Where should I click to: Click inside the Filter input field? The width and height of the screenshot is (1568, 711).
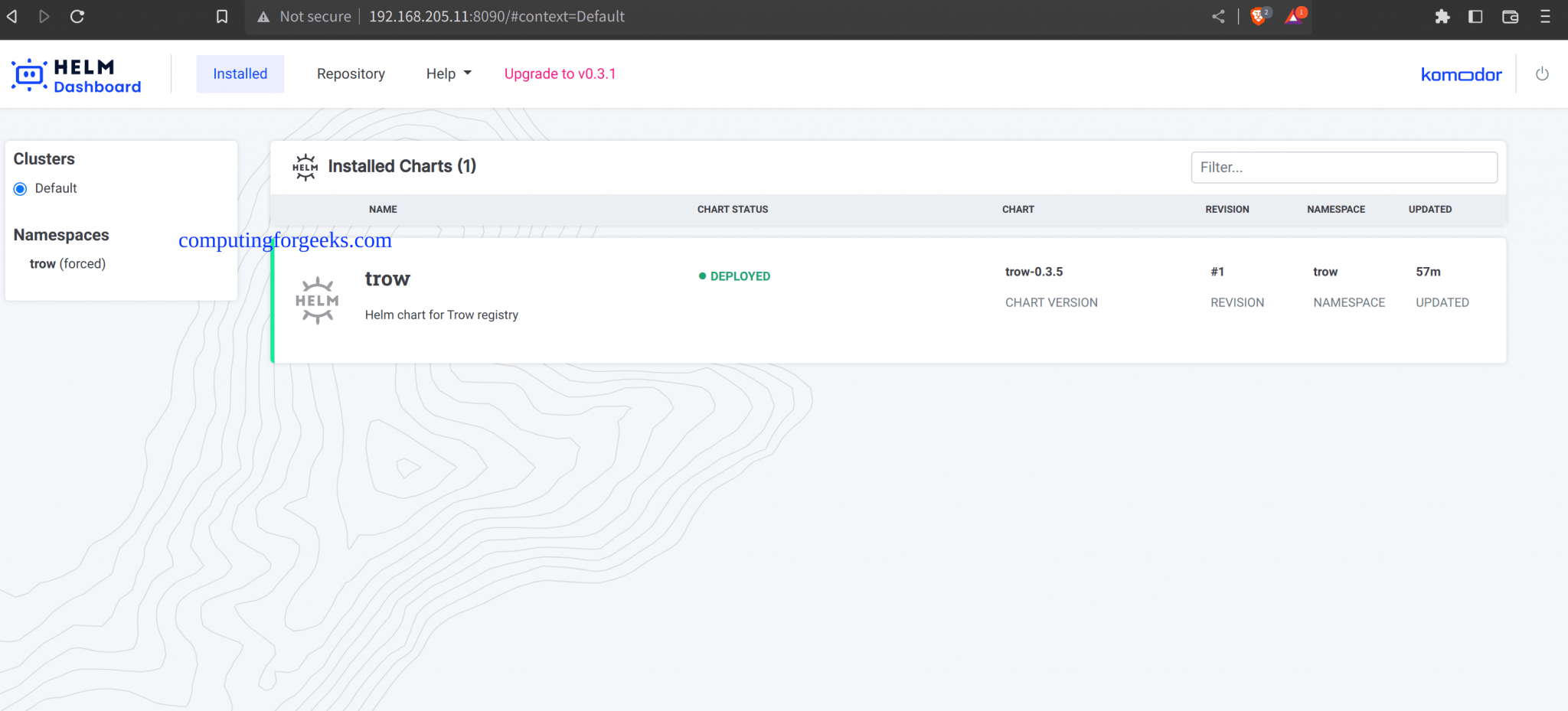(1343, 167)
